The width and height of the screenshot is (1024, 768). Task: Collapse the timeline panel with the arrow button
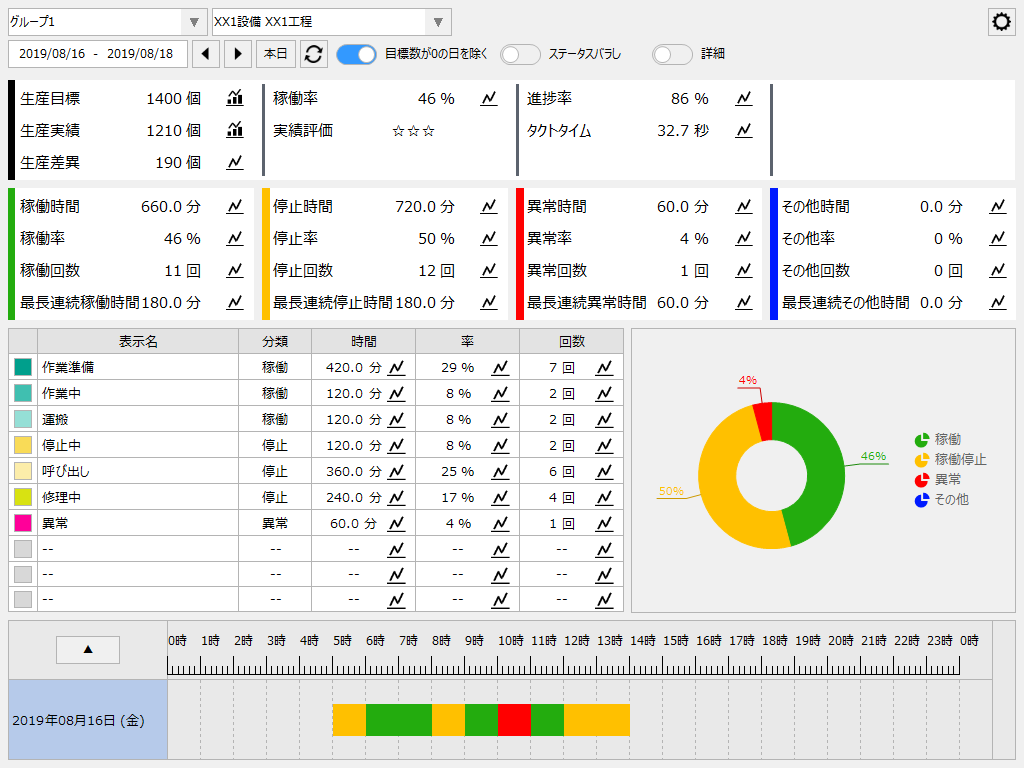[87, 649]
